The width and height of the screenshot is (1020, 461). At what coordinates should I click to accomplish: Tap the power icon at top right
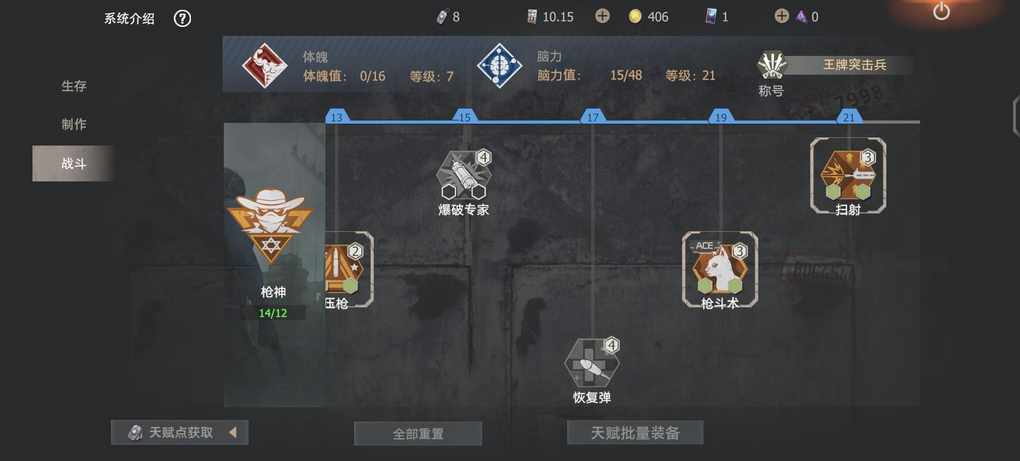[x=941, y=11]
